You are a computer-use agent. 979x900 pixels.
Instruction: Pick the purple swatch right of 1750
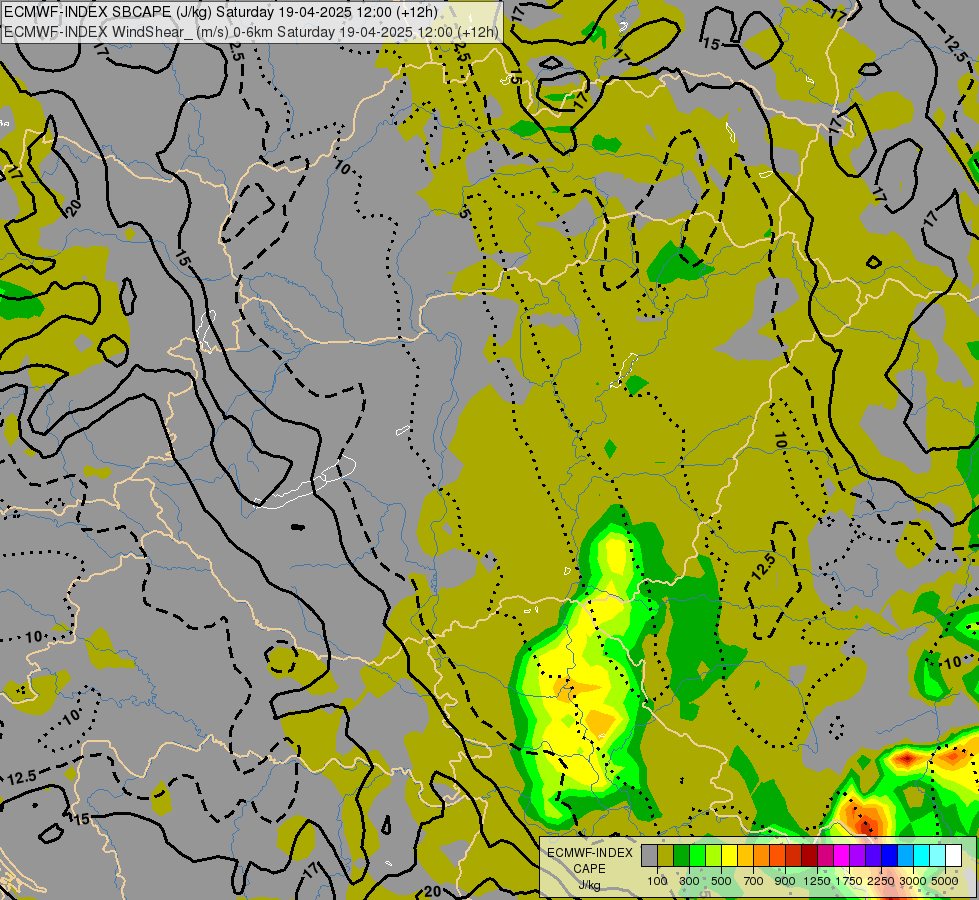[x=858, y=856]
